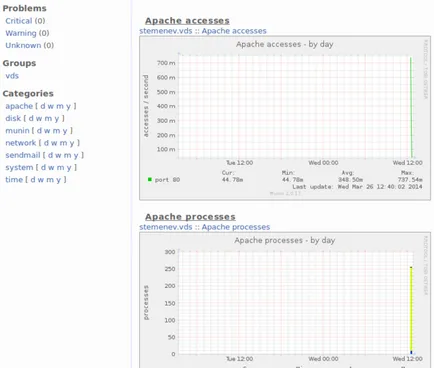Click the Apache processes heading
The image size is (434, 368).
(190, 217)
